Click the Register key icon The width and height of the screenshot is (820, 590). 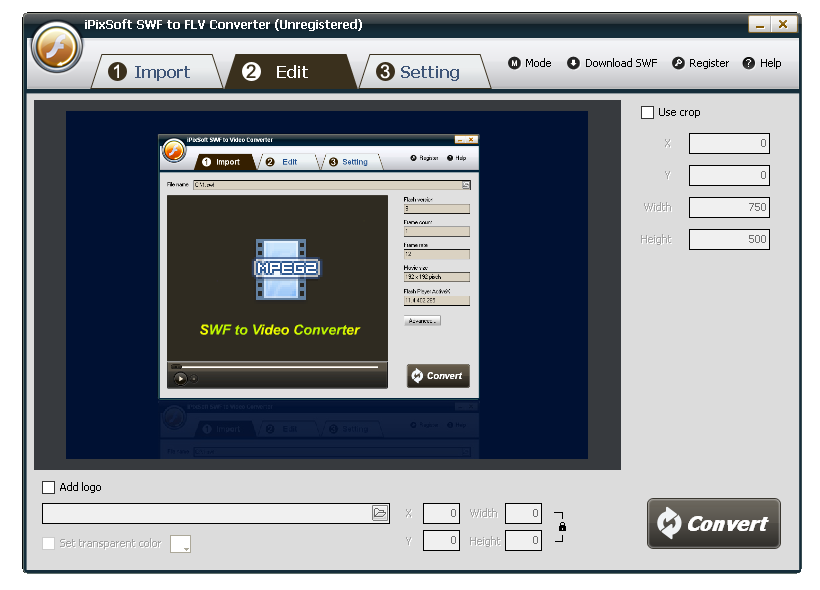(678, 63)
